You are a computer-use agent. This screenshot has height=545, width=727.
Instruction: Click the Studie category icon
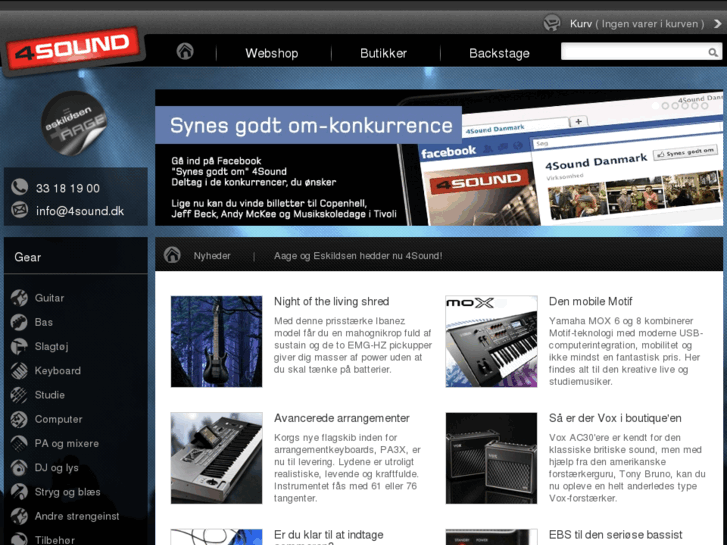19,395
